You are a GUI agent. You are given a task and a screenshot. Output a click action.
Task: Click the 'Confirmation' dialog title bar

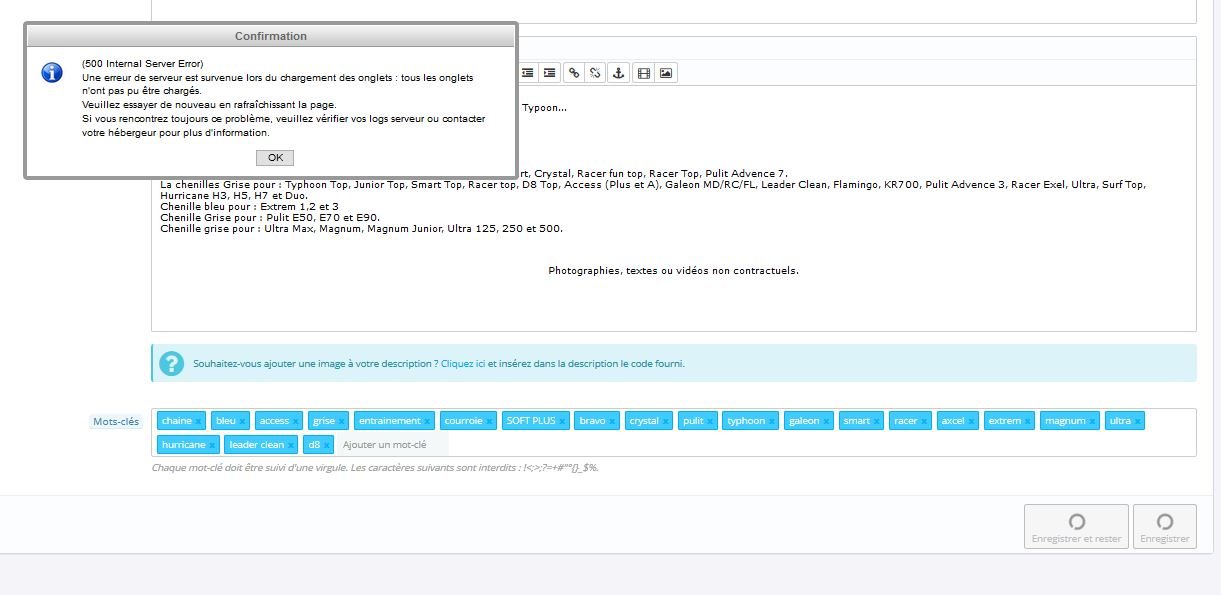(271, 36)
